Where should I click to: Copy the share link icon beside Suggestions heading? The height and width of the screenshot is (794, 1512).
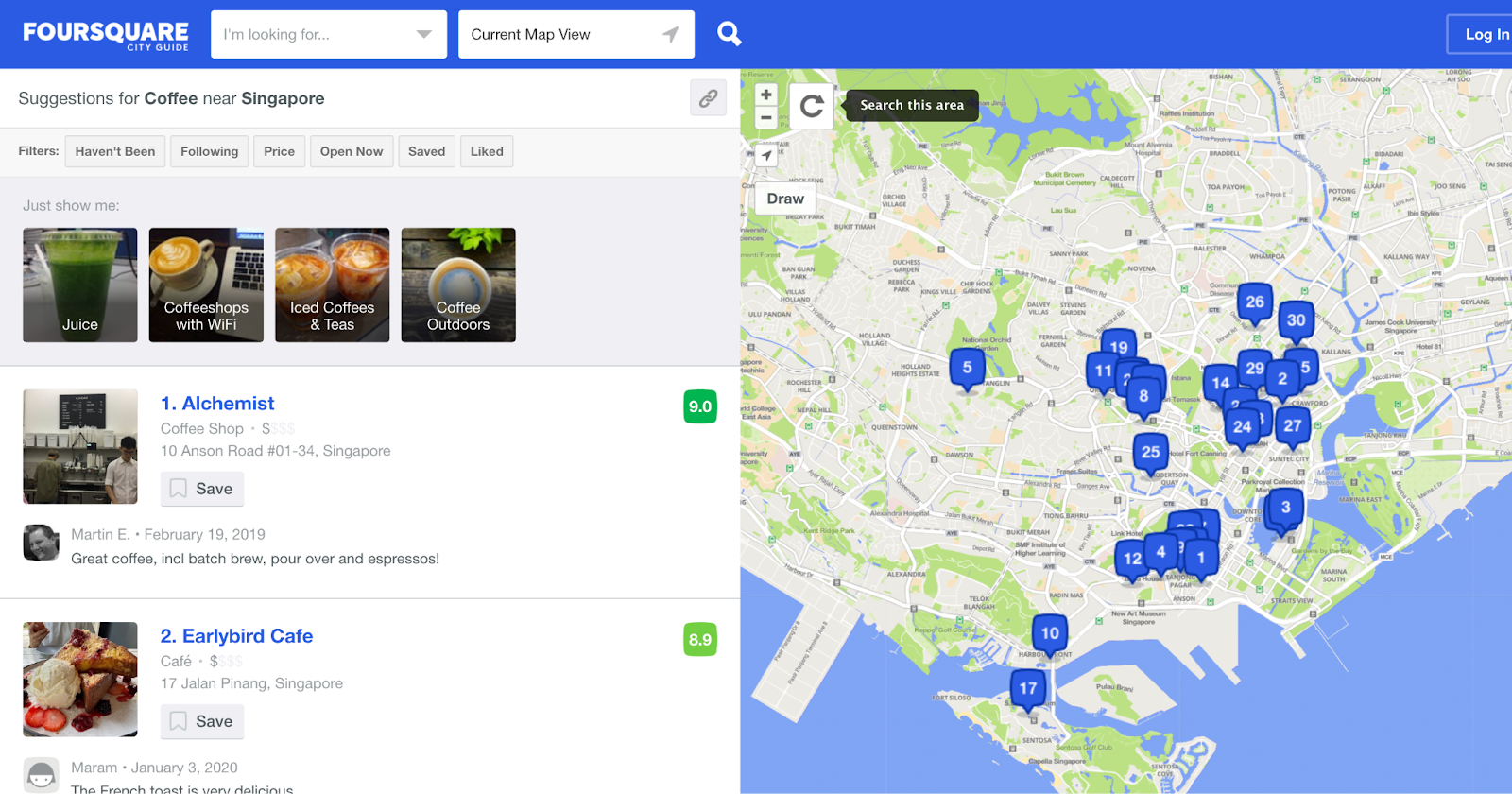tap(708, 97)
